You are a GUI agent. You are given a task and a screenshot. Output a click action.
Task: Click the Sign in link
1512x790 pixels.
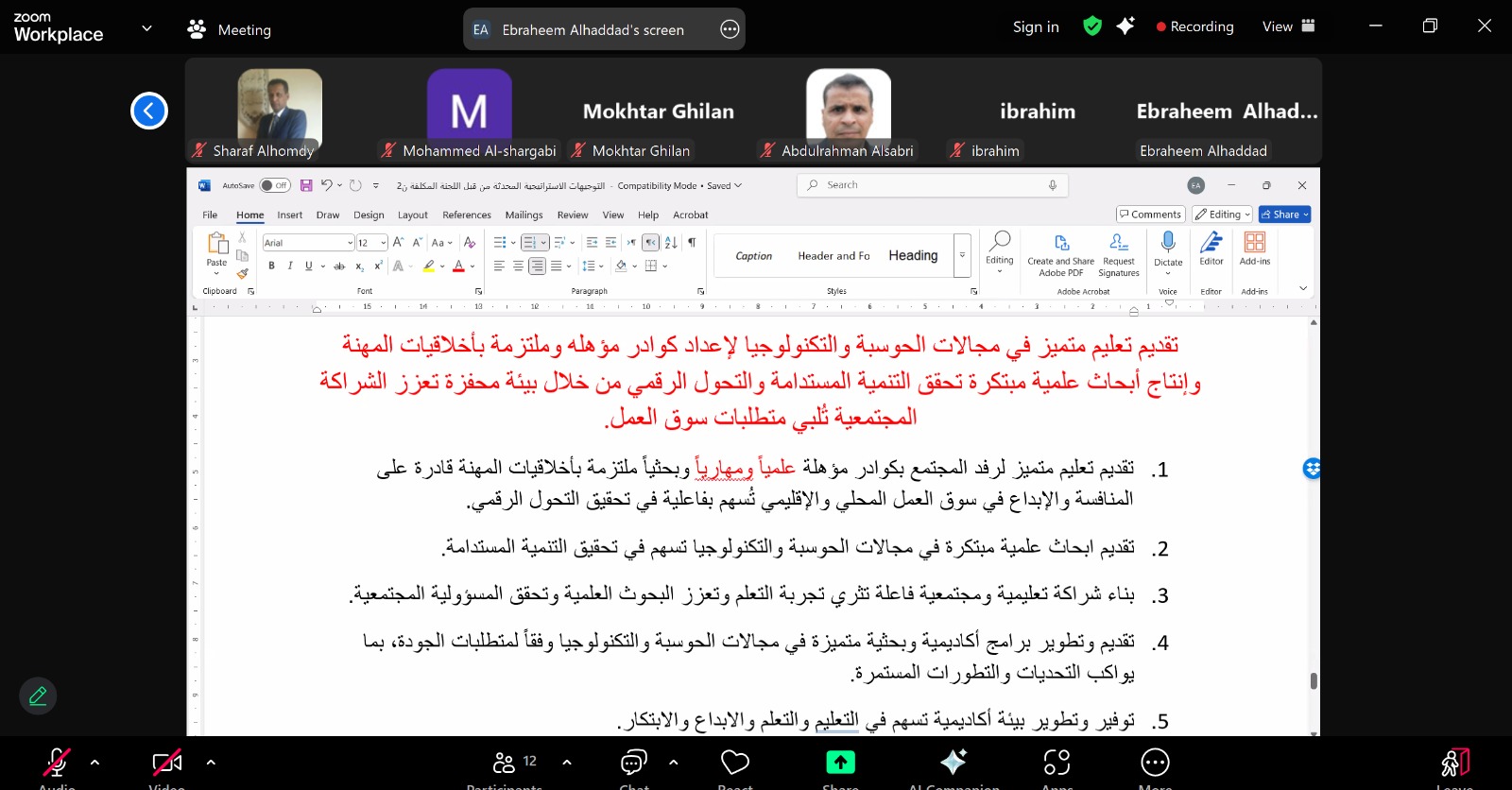pos(1036,26)
